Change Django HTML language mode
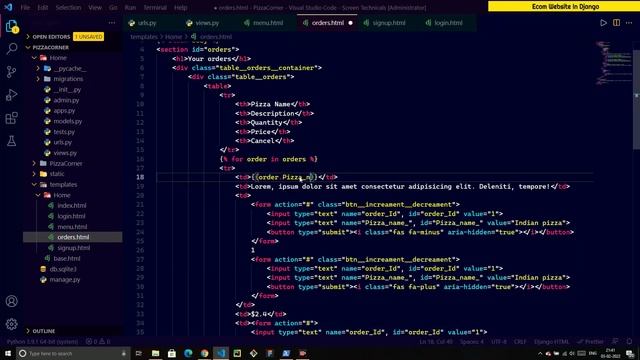Screen dimensions: 640x360 551,342
